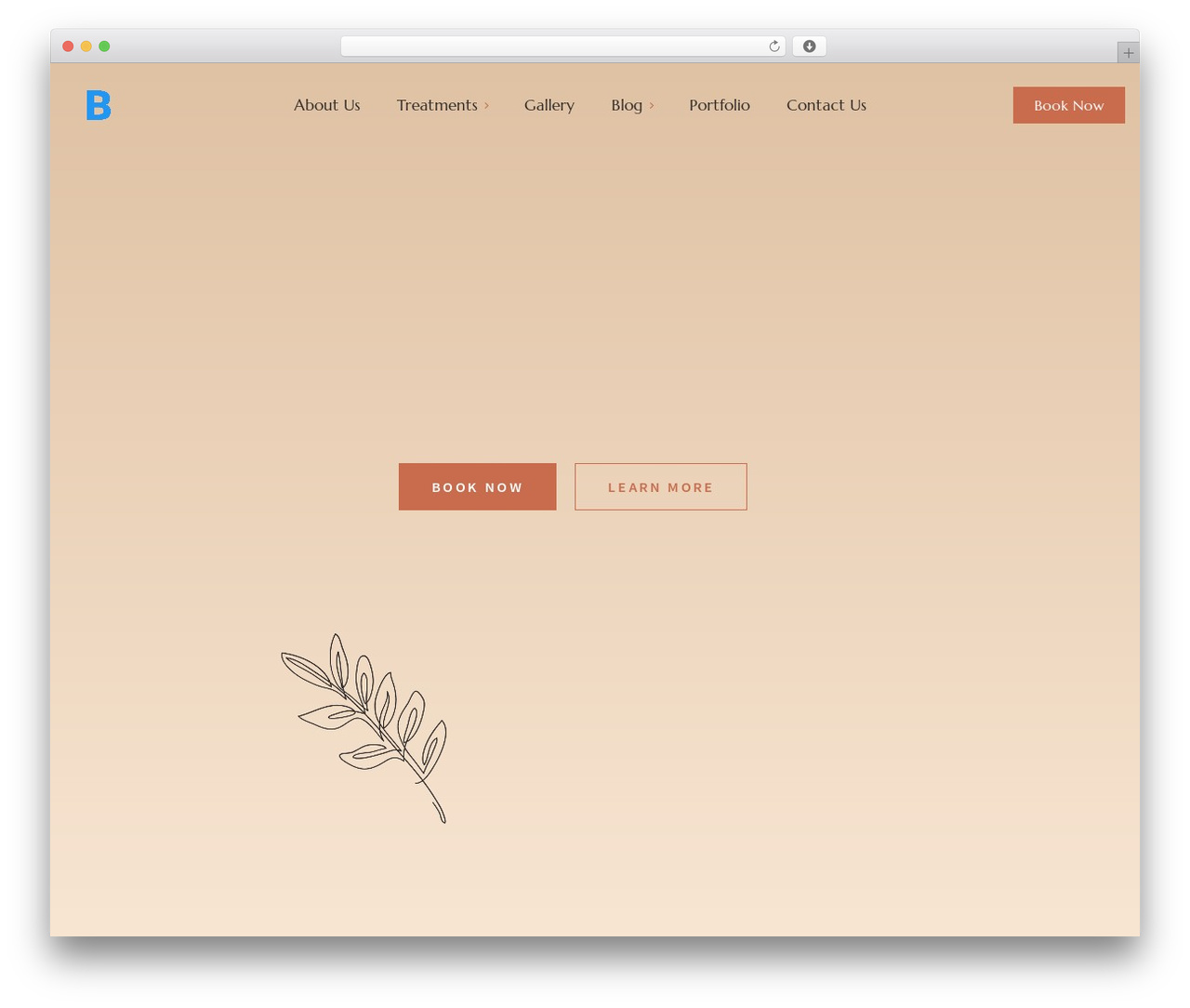Click the Book Now button in the header
1190x1008 pixels.
pos(1069,105)
